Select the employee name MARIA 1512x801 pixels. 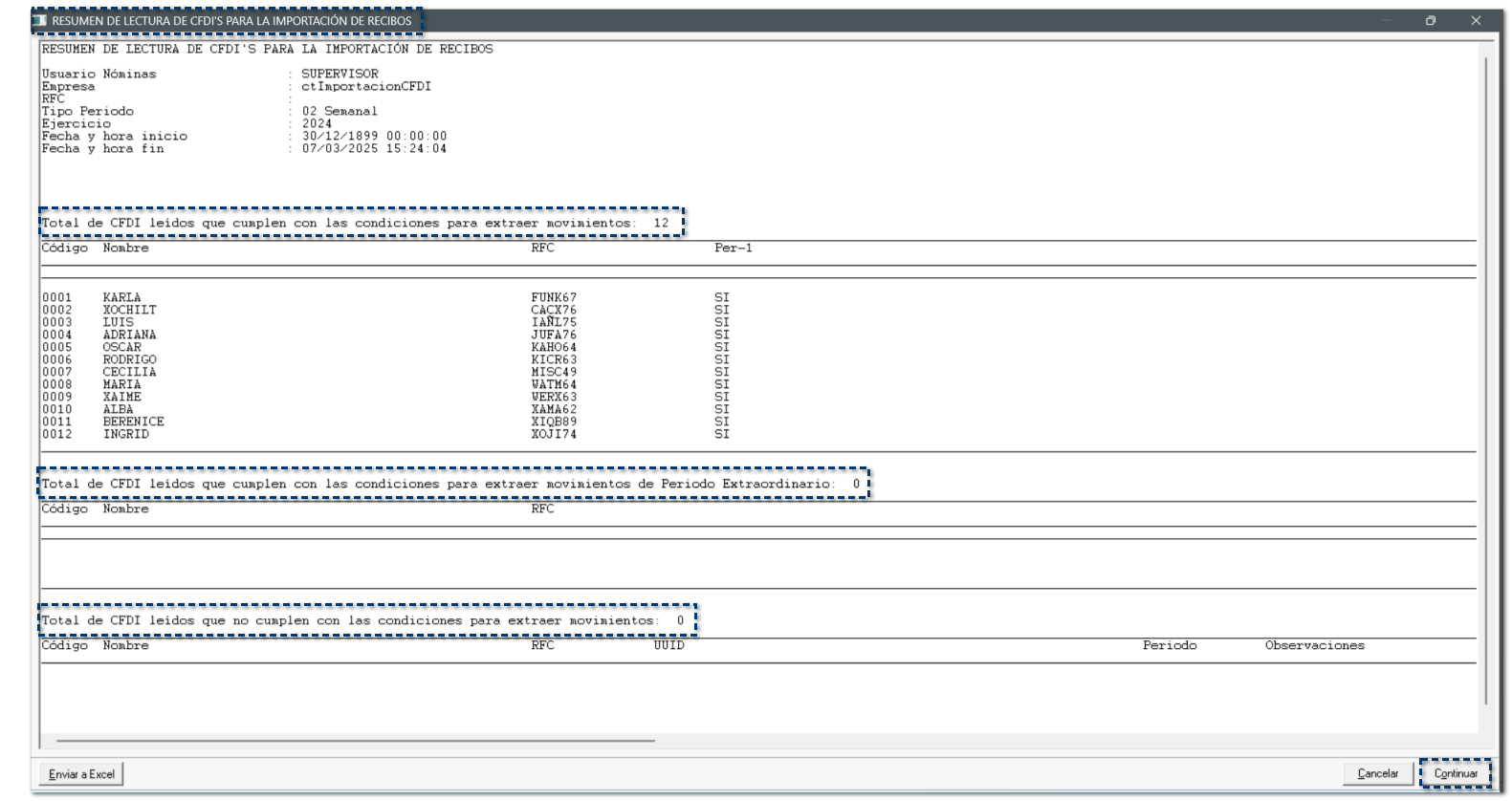121,384
